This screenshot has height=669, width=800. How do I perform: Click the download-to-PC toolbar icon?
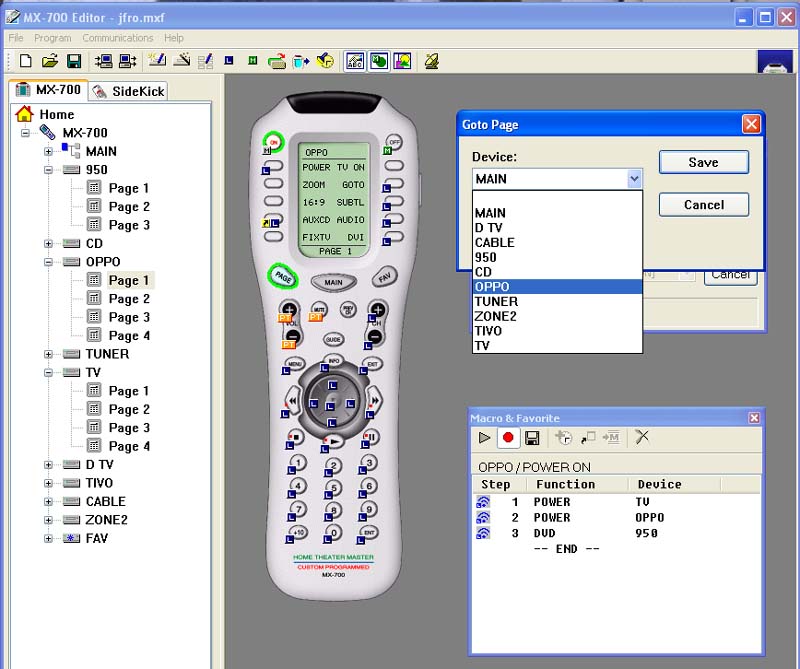click(x=104, y=61)
